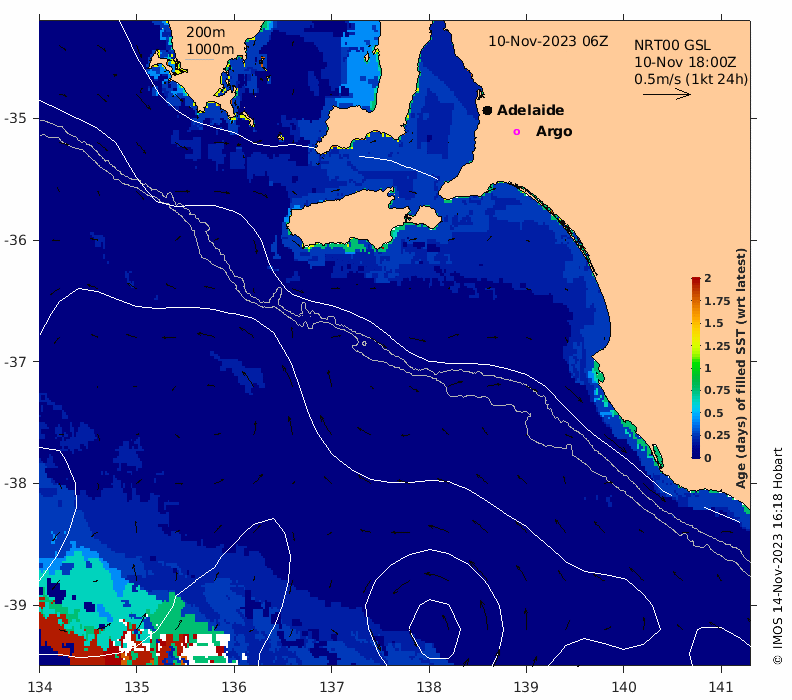This screenshot has width=792, height=700.
Task: Click the Argo legend label
Action: tap(554, 131)
